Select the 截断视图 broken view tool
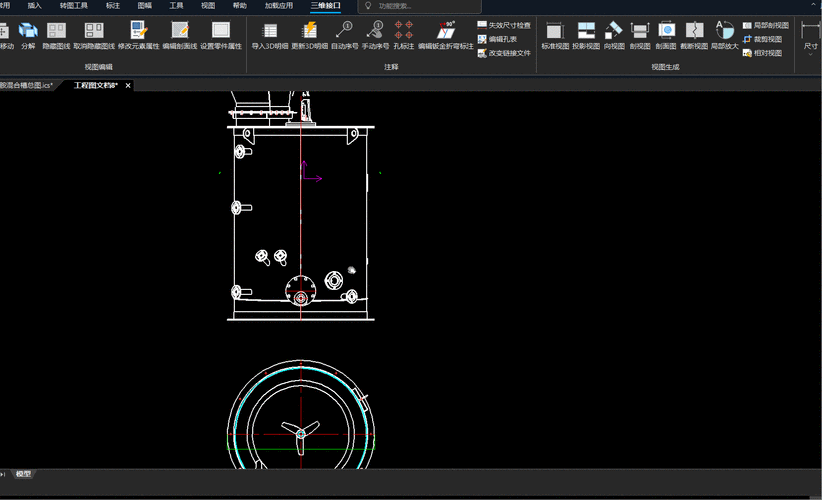 pos(694,31)
